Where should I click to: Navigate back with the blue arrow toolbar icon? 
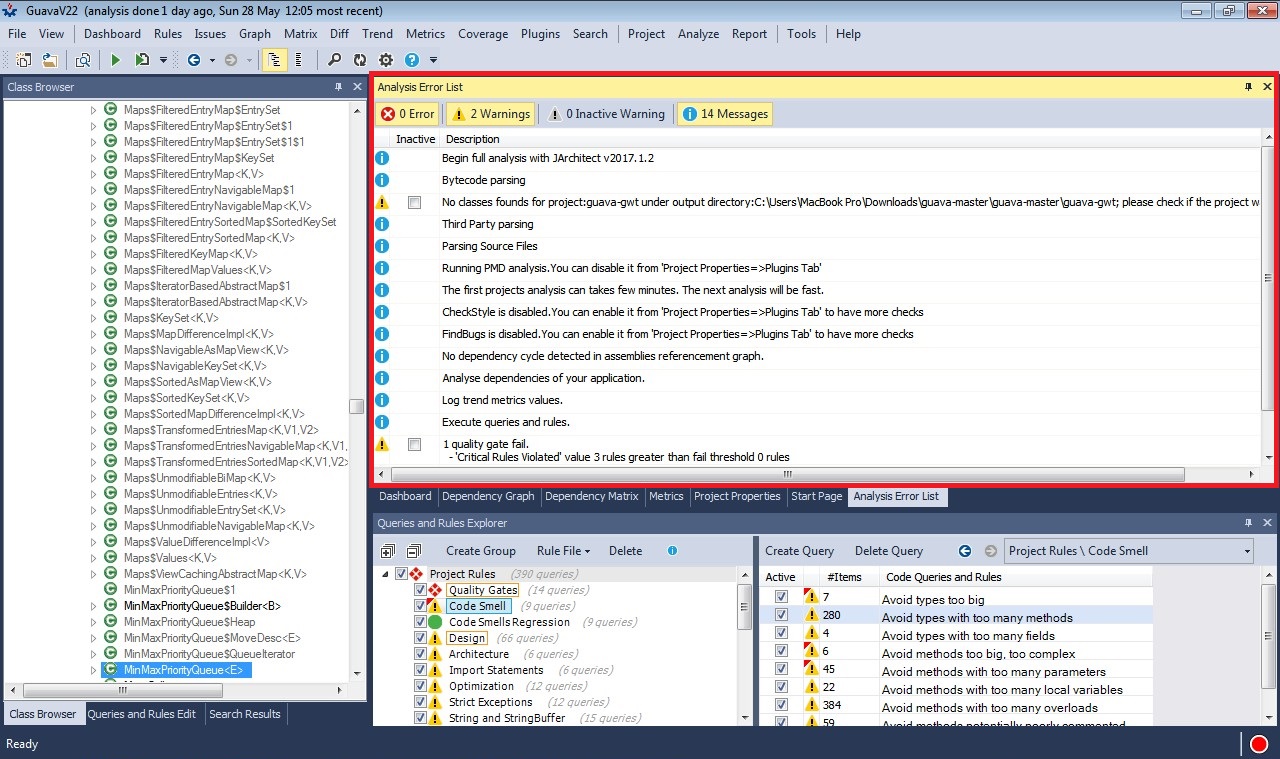(x=193, y=60)
